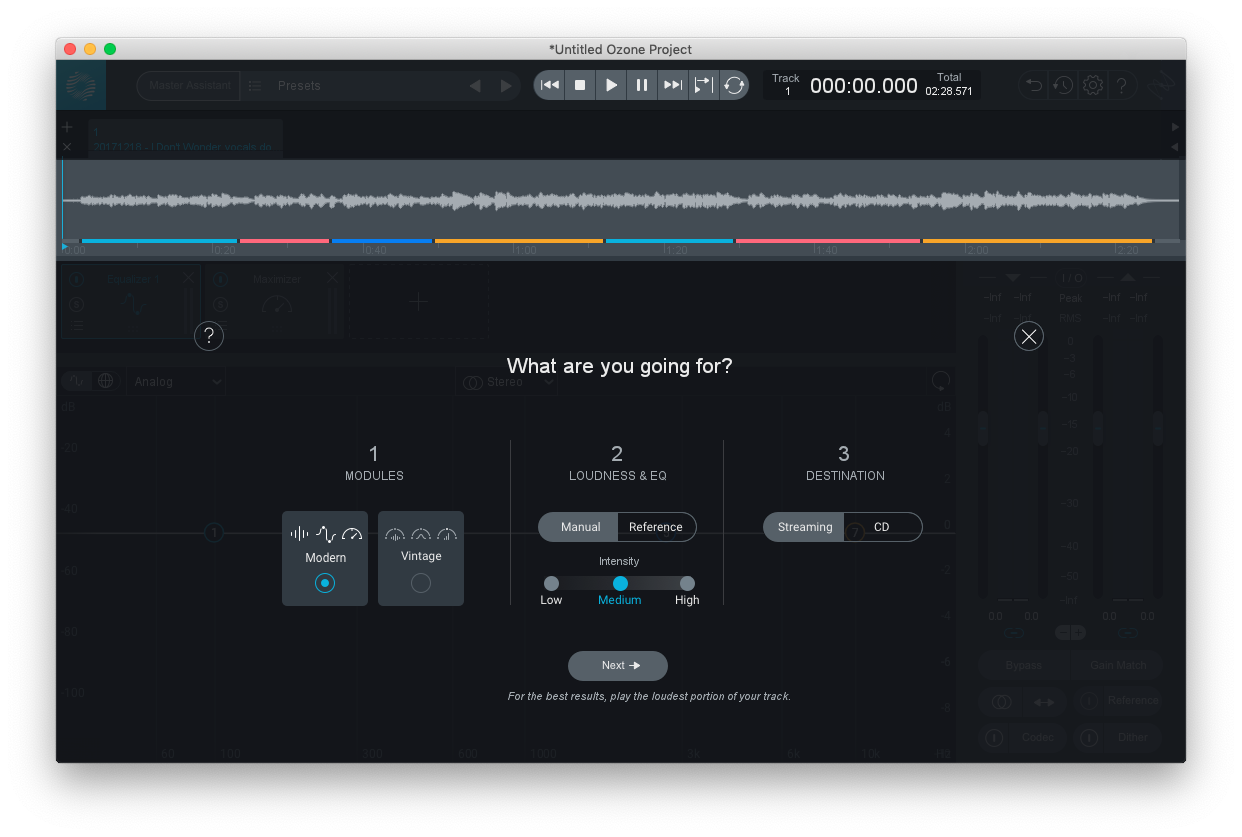Toggle the Codec button
The height and width of the screenshot is (837, 1242).
(x=1024, y=738)
